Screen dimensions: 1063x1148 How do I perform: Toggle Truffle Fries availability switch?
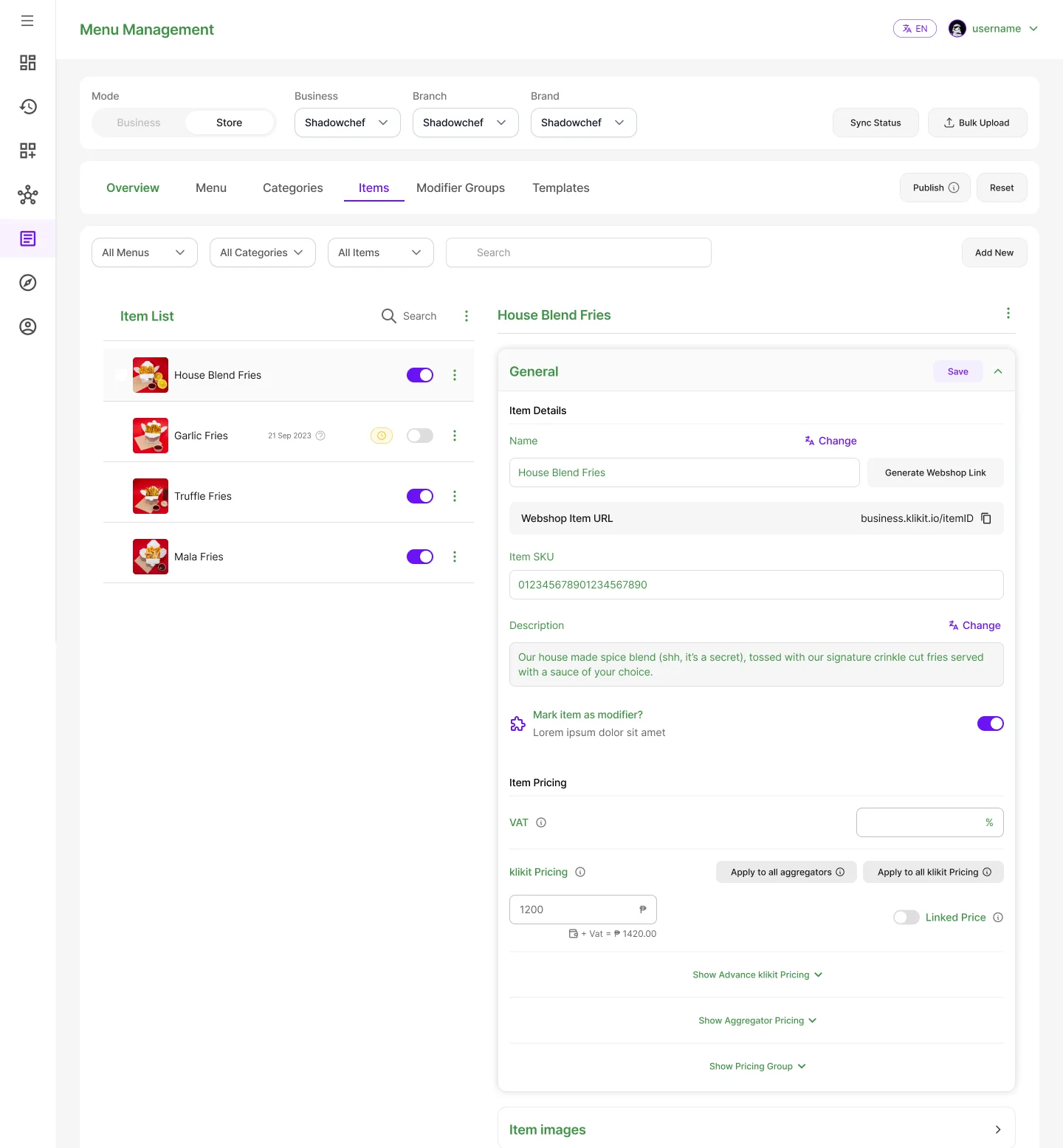(420, 496)
